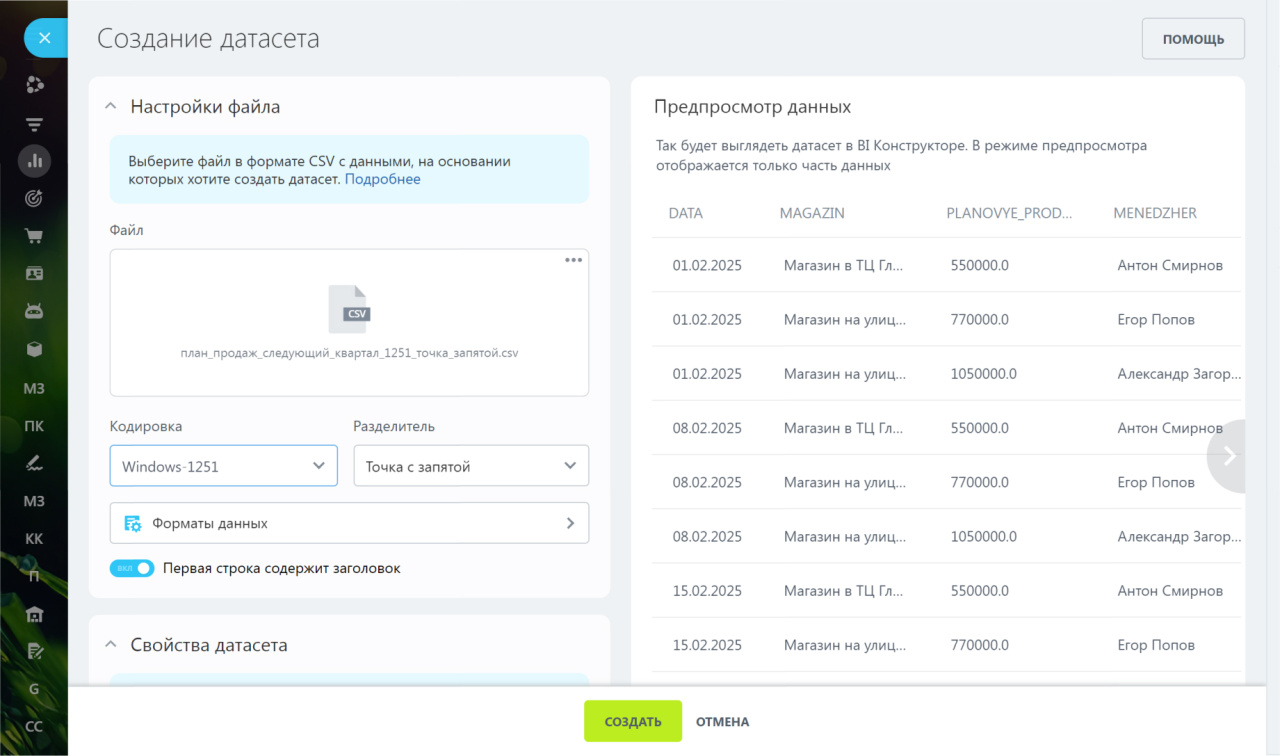Click the box inventory icon in sidebar

(x=34, y=349)
